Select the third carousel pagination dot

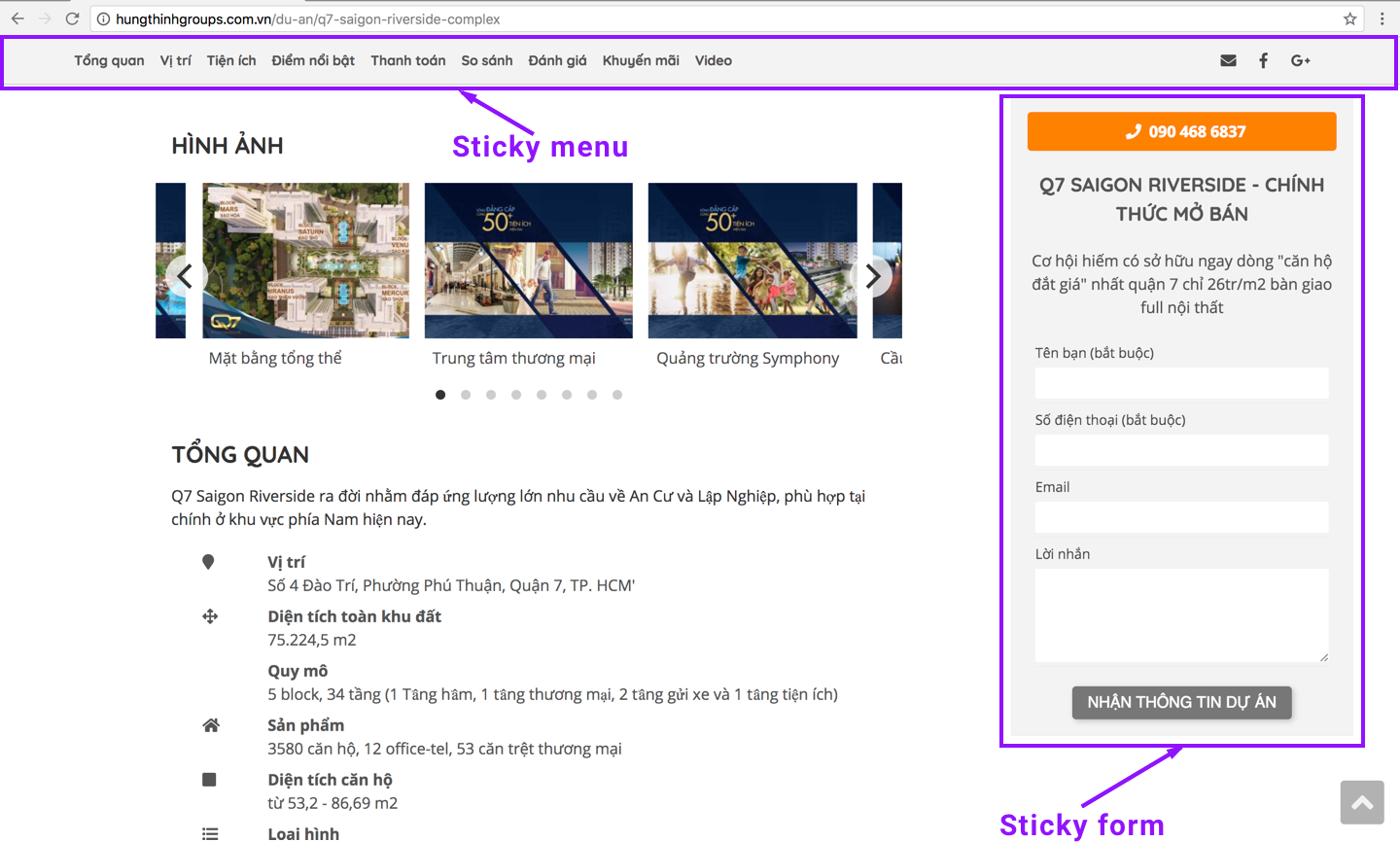click(491, 395)
